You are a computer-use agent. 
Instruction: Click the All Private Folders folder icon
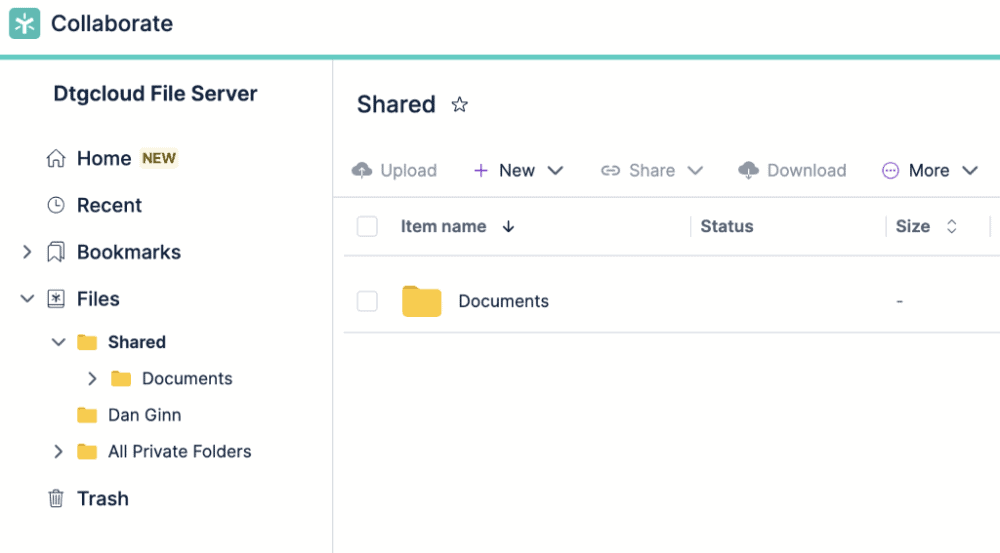(x=87, y=452)
